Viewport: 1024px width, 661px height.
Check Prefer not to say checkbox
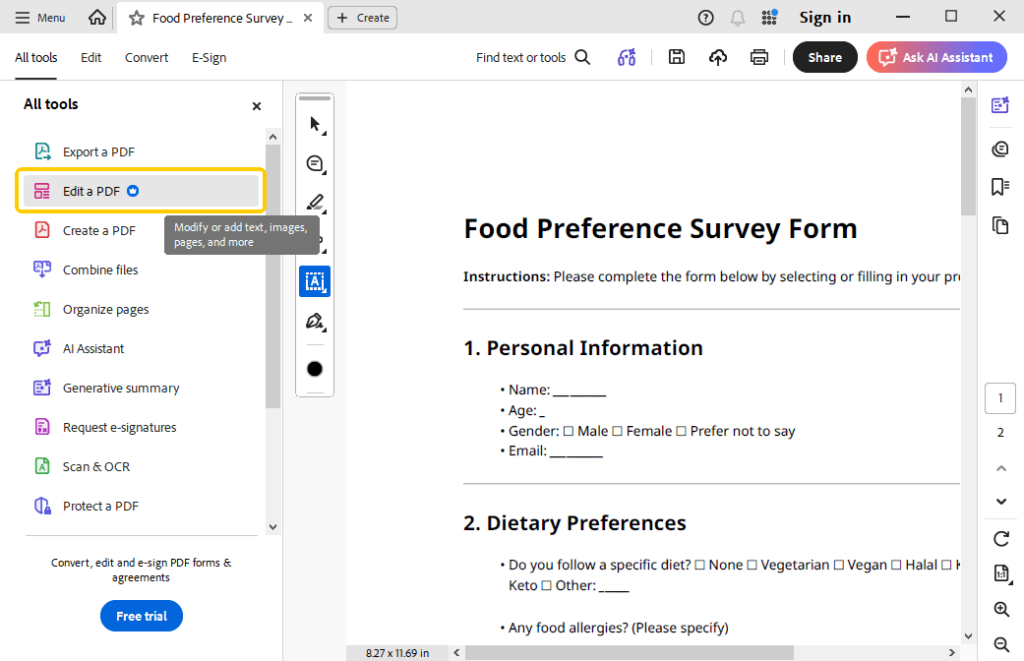click(x=680, y=432)
